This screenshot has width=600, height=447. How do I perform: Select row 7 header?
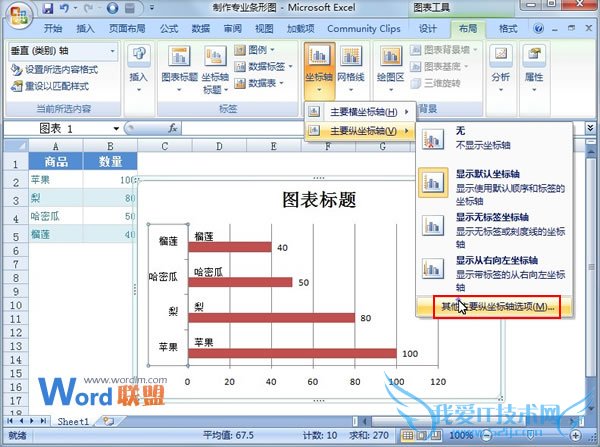pos(15,264)
